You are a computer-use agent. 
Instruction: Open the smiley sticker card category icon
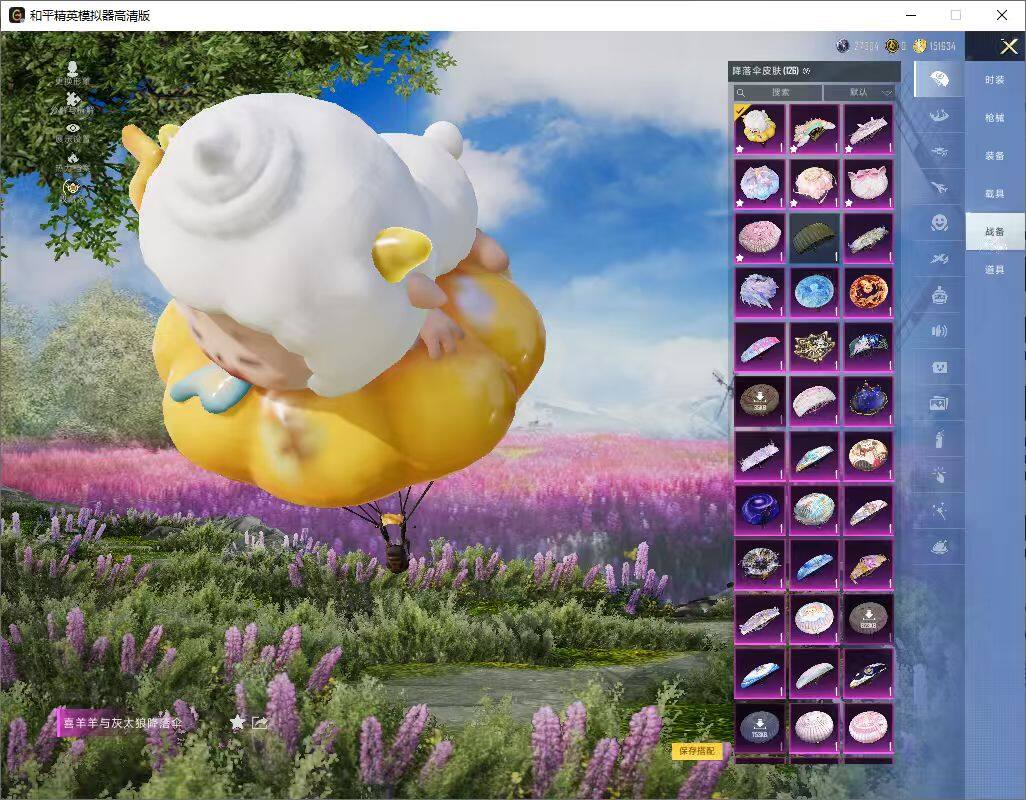(939, 367)
